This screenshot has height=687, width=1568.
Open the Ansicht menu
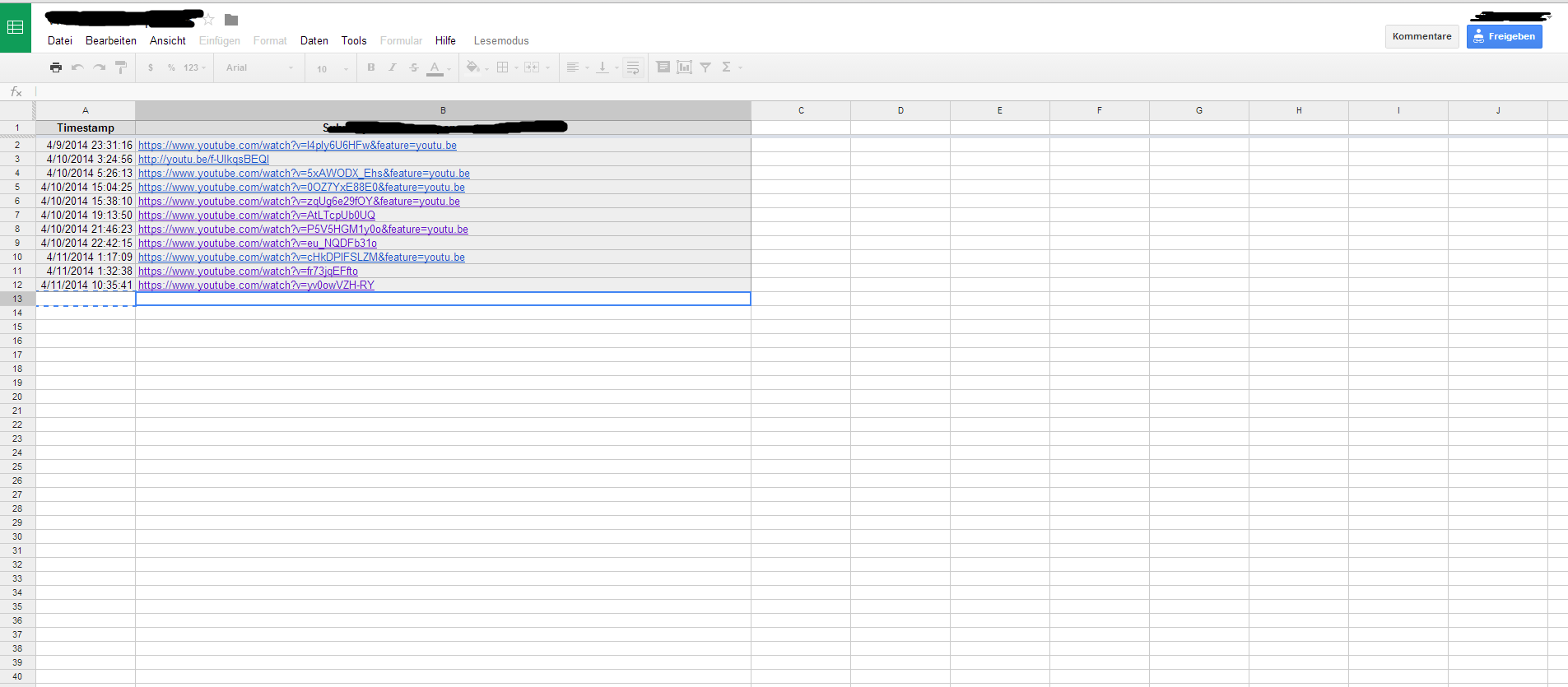coord(168,40)
